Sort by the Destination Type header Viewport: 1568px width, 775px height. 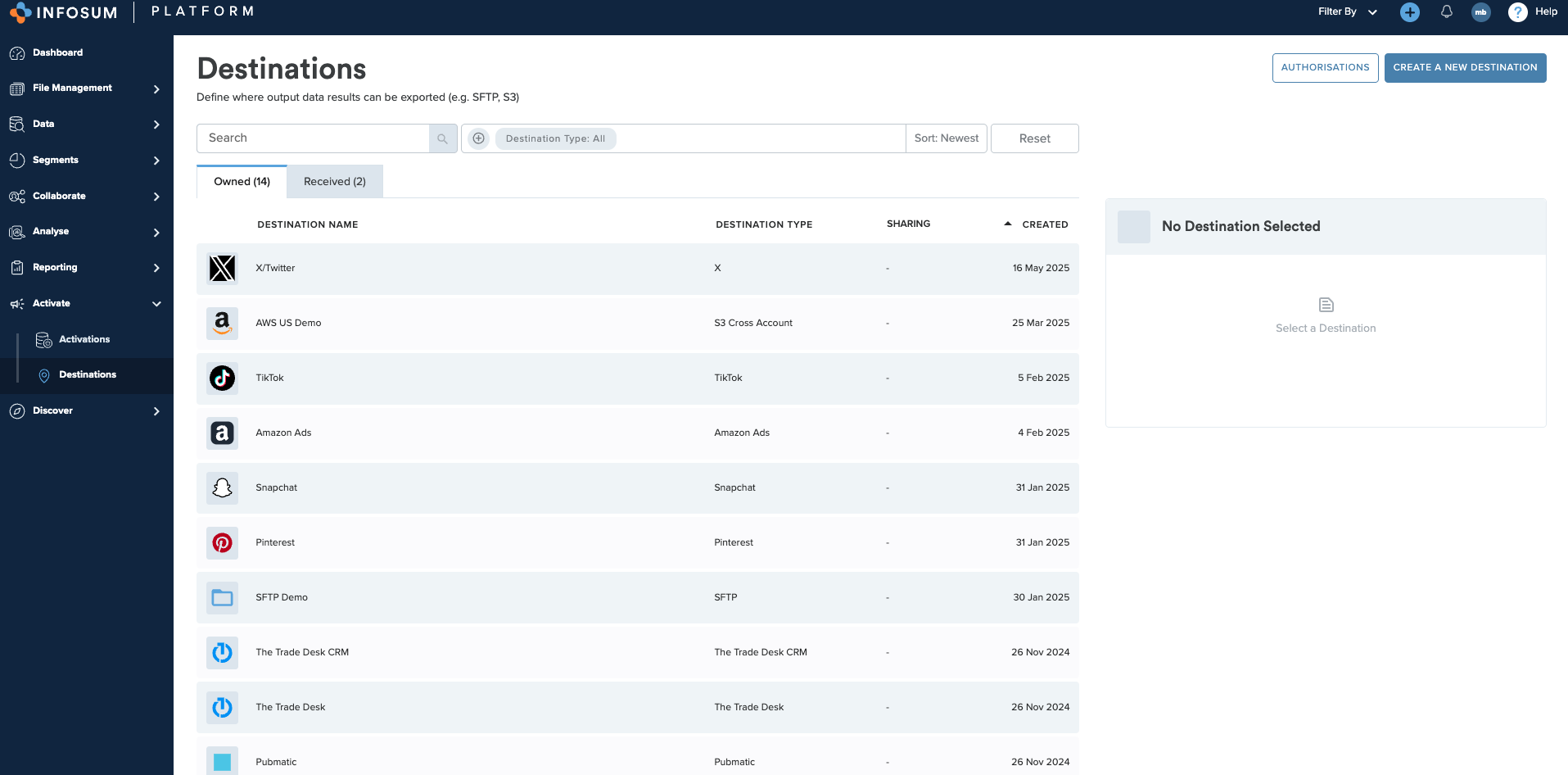(764, 224)
